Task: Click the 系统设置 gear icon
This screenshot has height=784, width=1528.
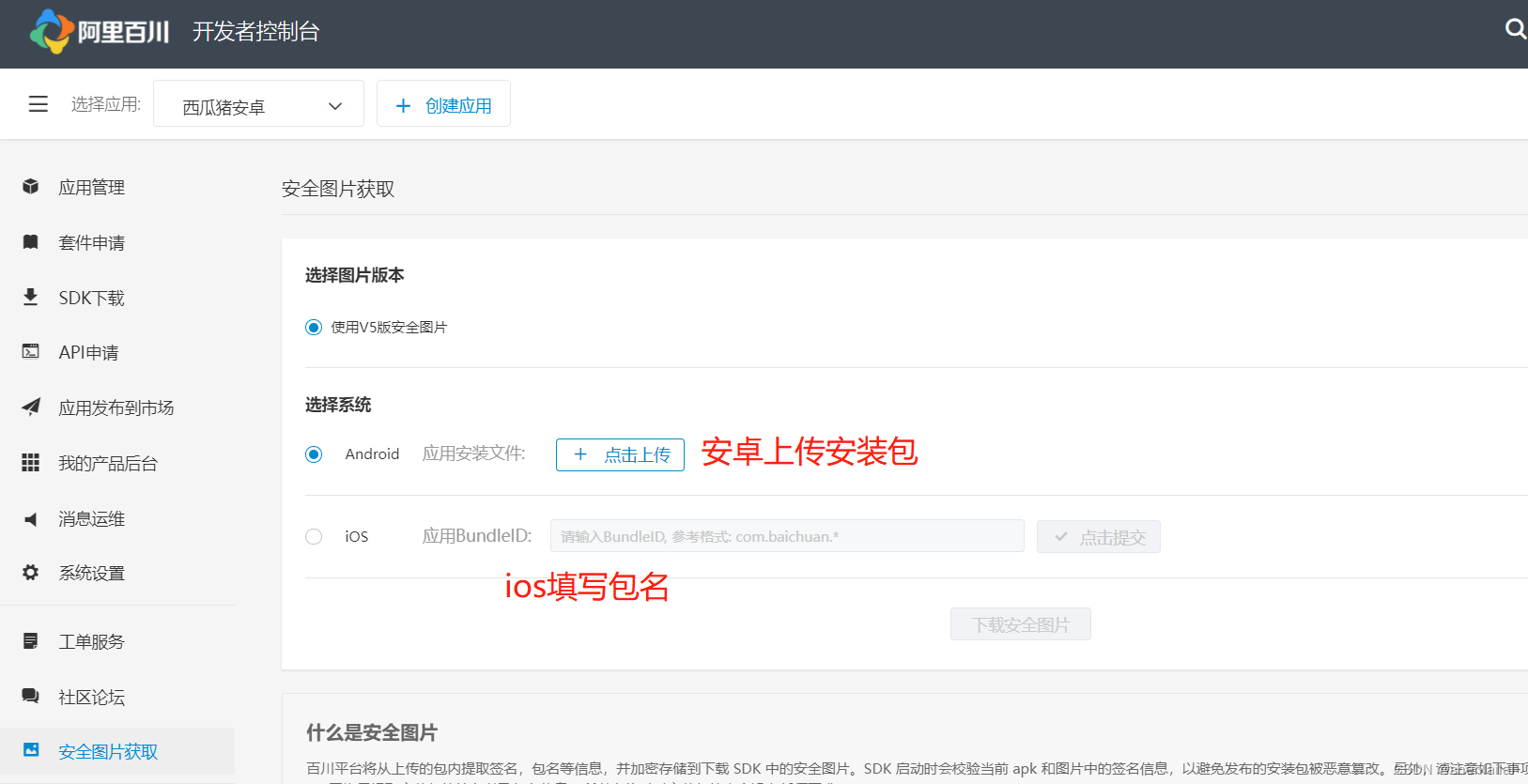Action: 31,573
